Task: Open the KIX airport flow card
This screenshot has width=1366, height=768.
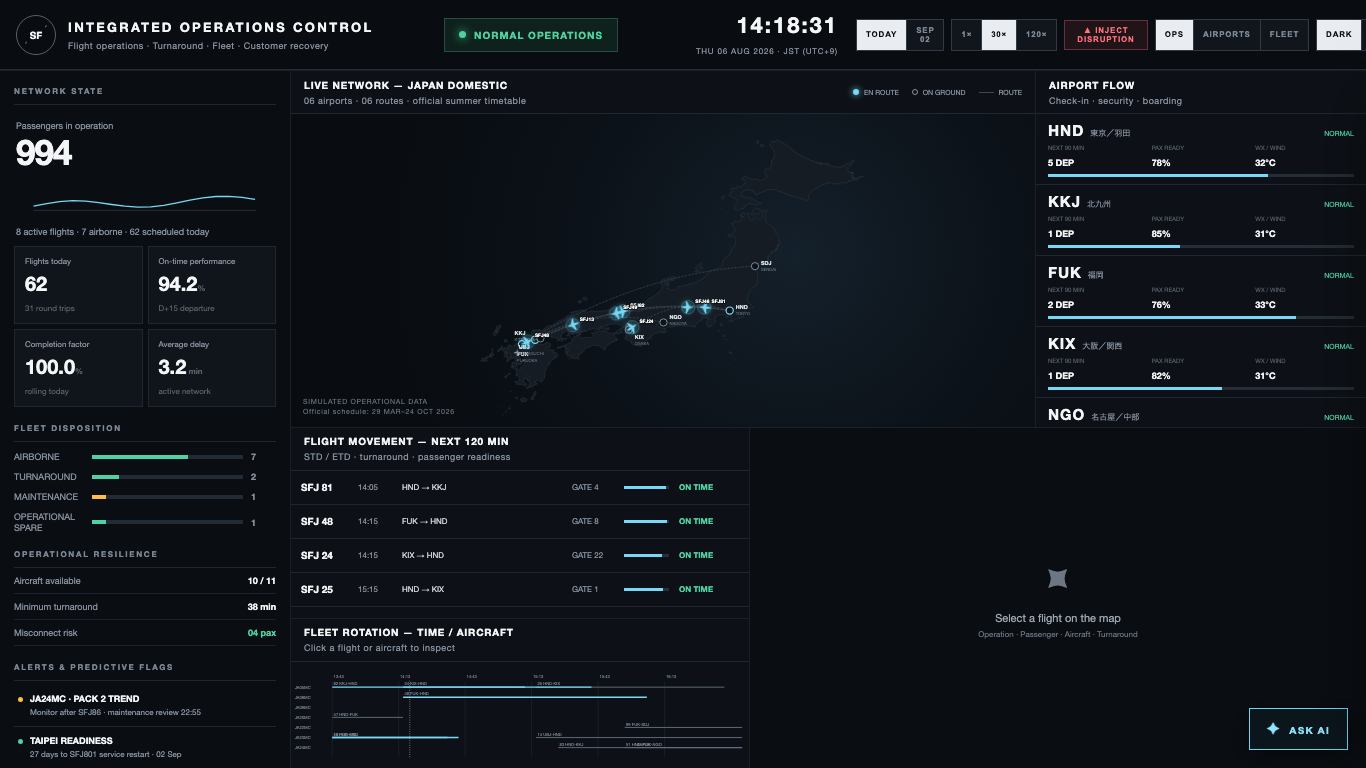Action: [1200, 362]
